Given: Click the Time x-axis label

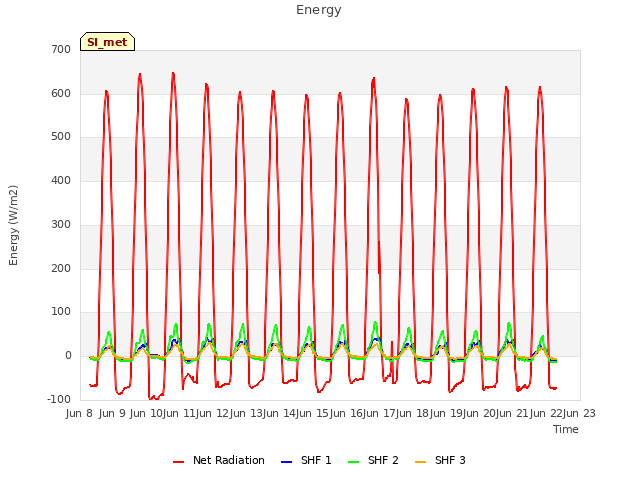Looking at the screenshot, I should [566, 429].
